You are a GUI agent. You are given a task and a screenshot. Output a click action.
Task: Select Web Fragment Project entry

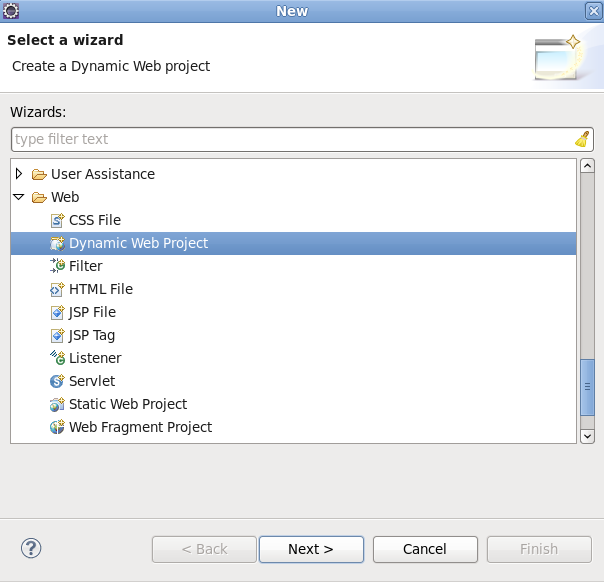click(141, 427)
